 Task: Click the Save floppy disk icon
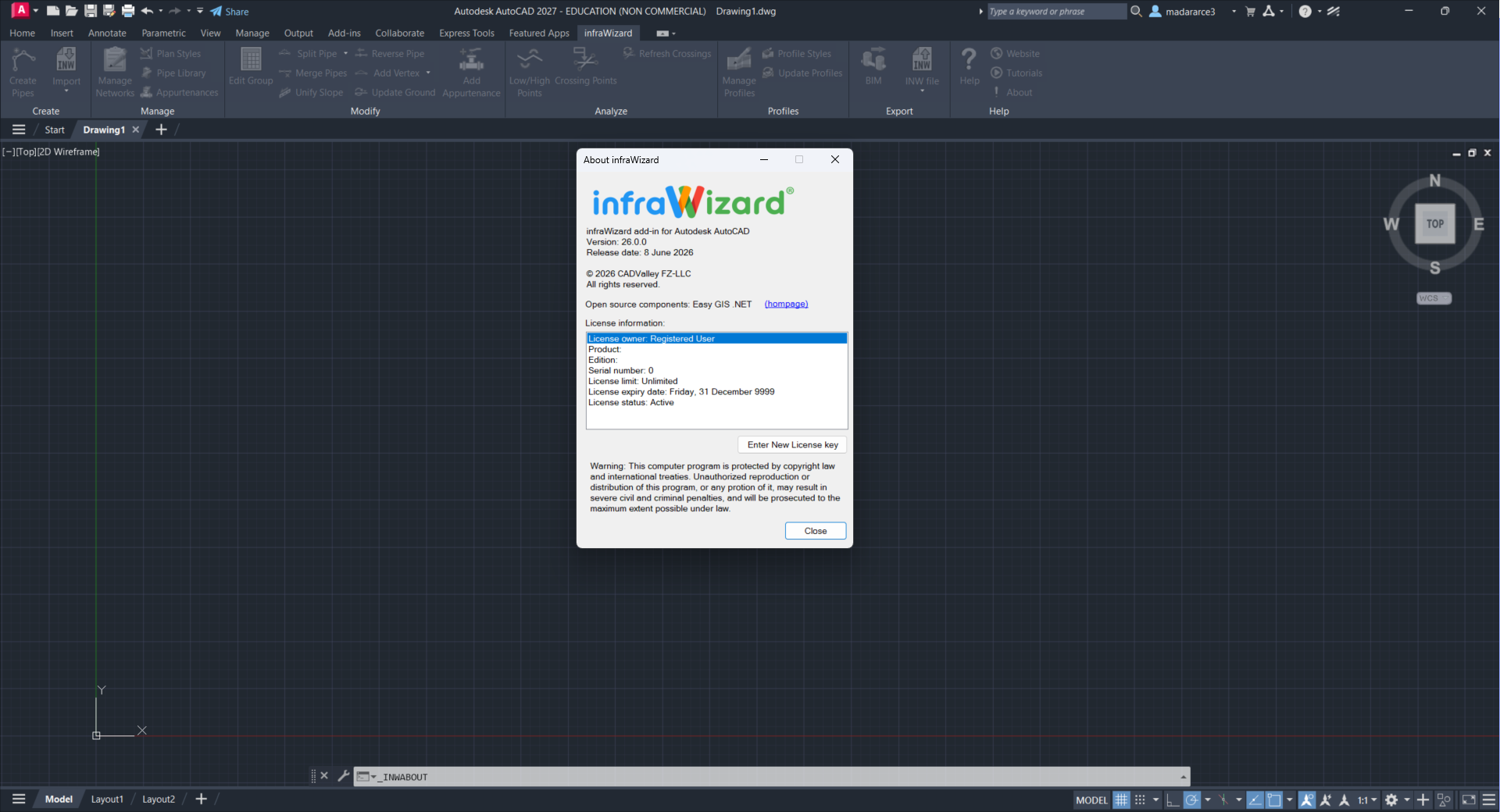pyautogui.click(x=91, y=11)
